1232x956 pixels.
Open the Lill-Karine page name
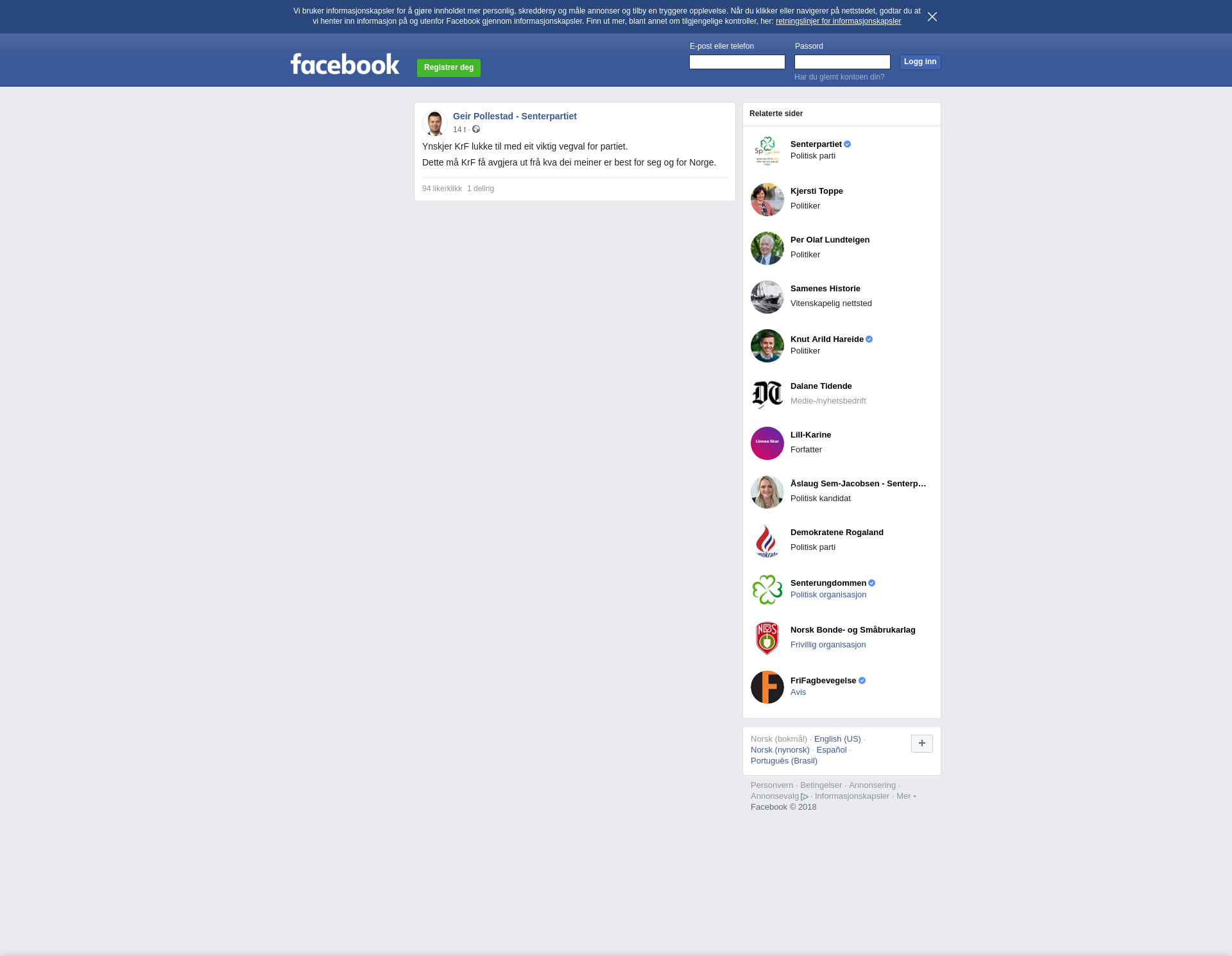click(811, 435)
